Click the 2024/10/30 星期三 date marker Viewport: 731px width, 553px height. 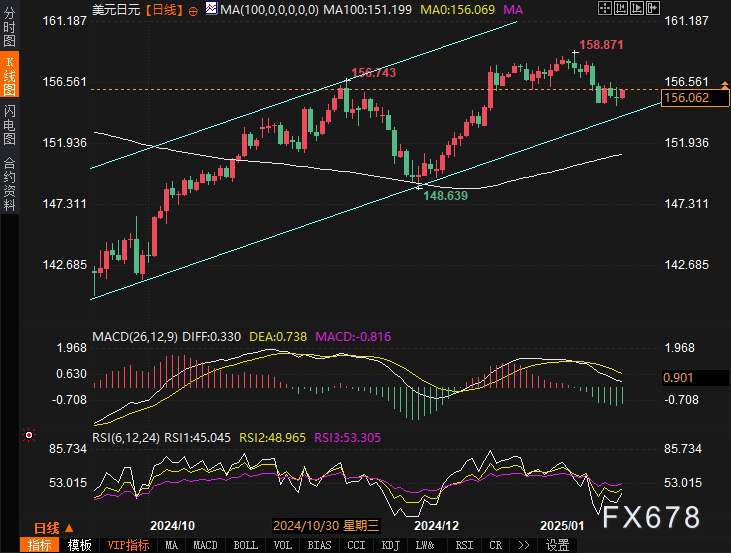click(326, 526)
